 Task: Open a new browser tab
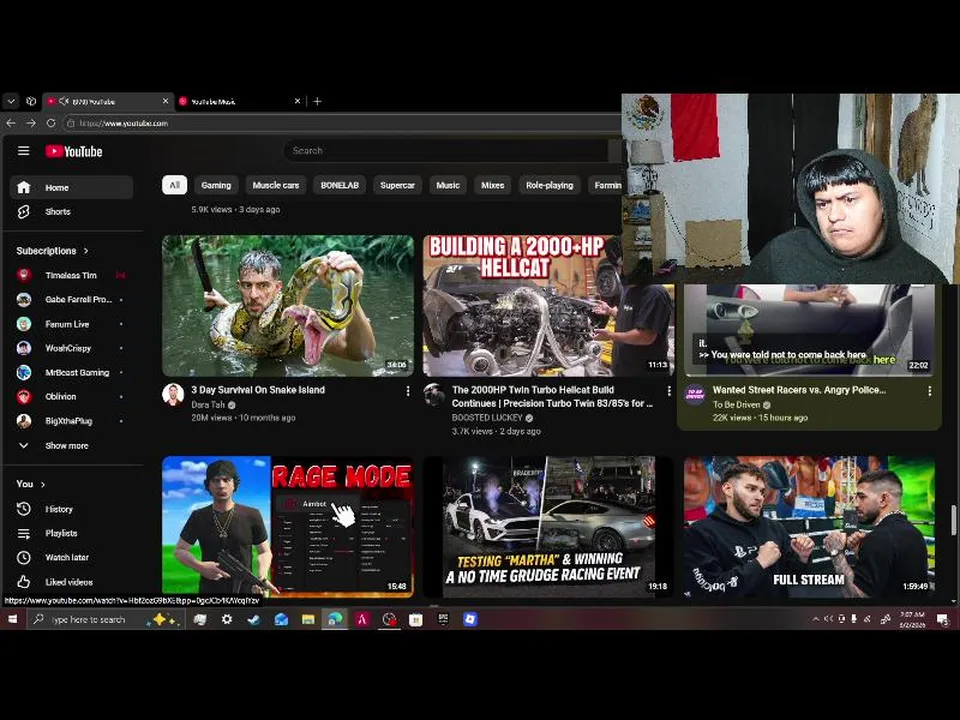tap(317, 101)
